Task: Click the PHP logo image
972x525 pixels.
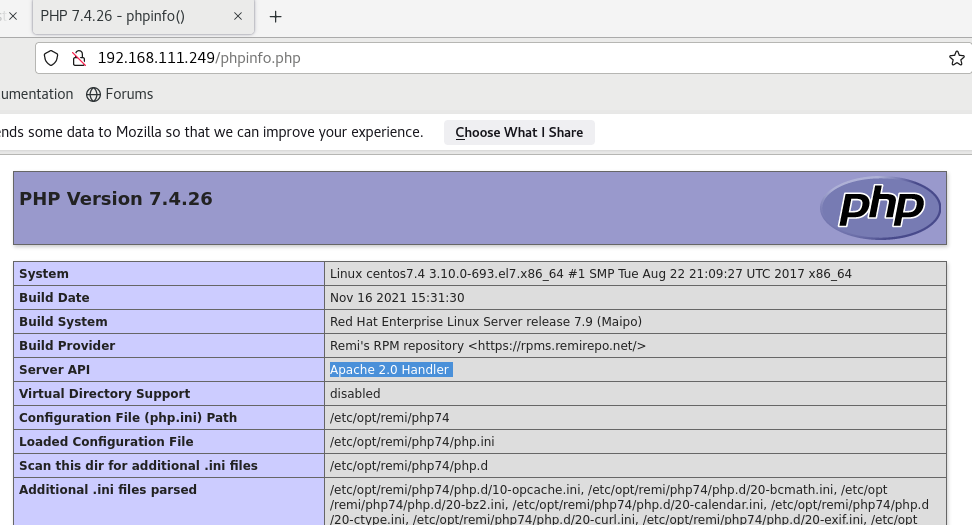Action: tap(880, 208)
